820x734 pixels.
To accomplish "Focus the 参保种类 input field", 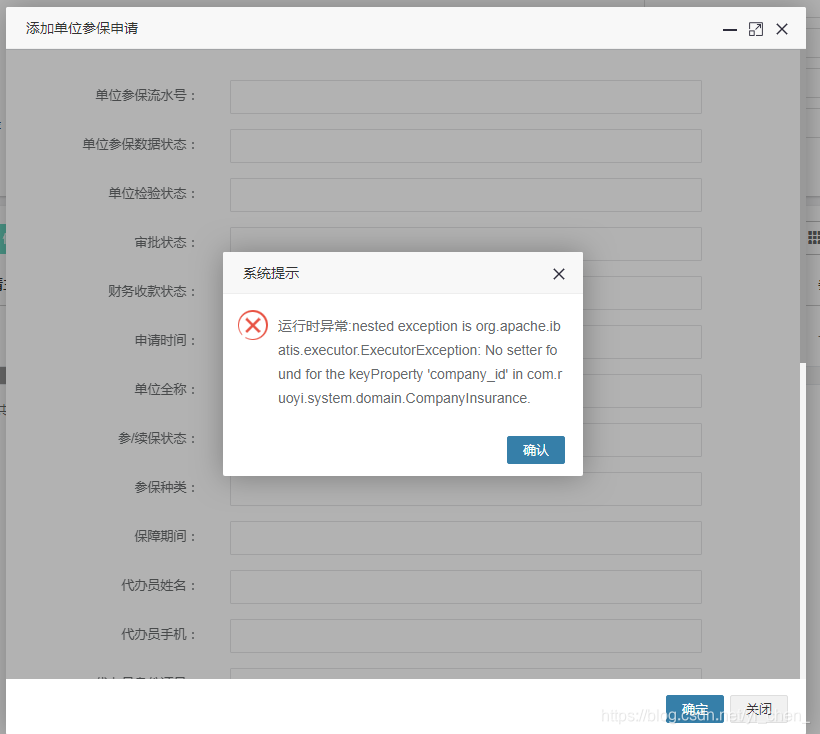I will (465, 490).
